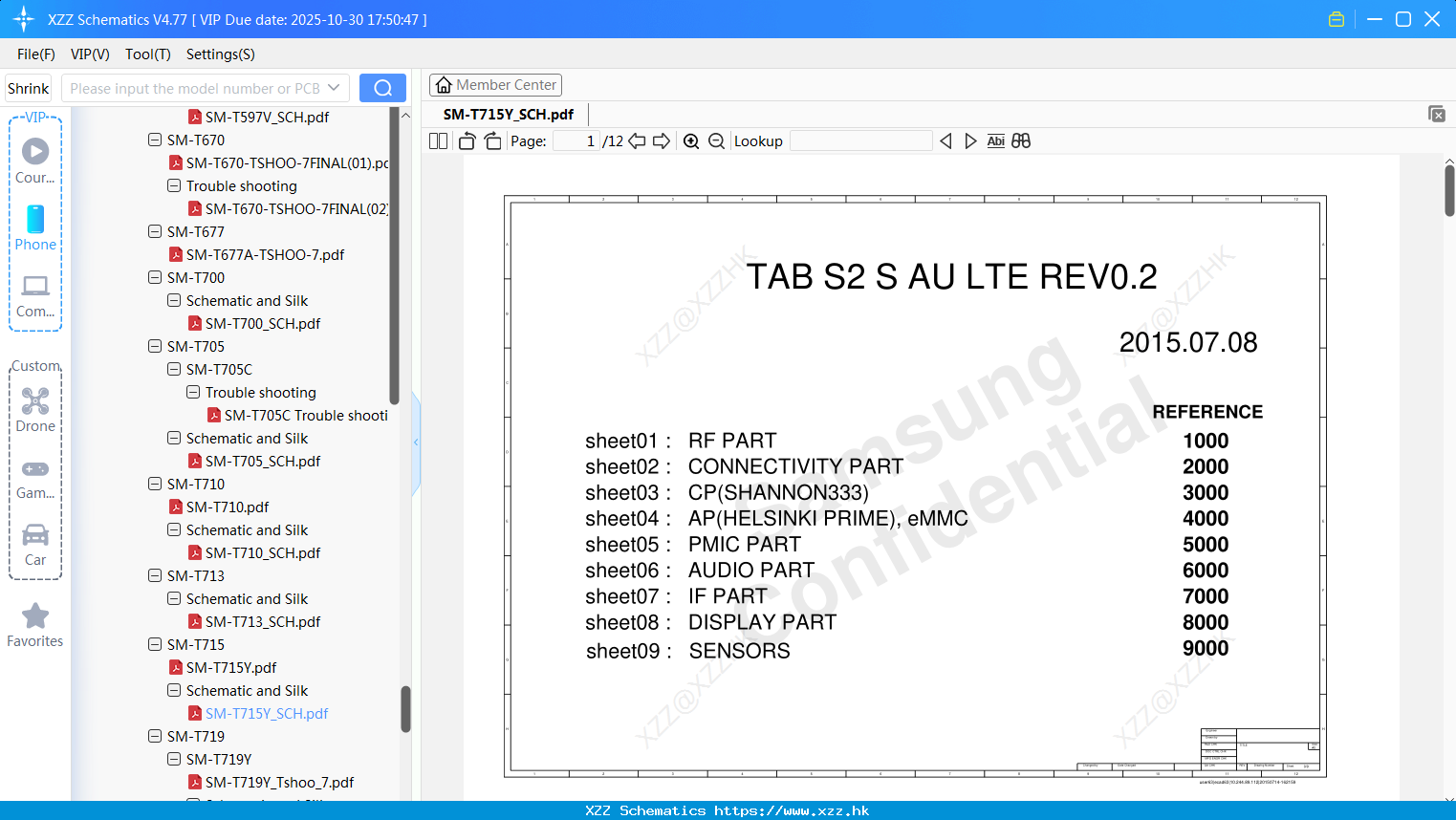Screen dimensions: 1456x820
Task: Click the Shrink button
Action: coord(29,88)
